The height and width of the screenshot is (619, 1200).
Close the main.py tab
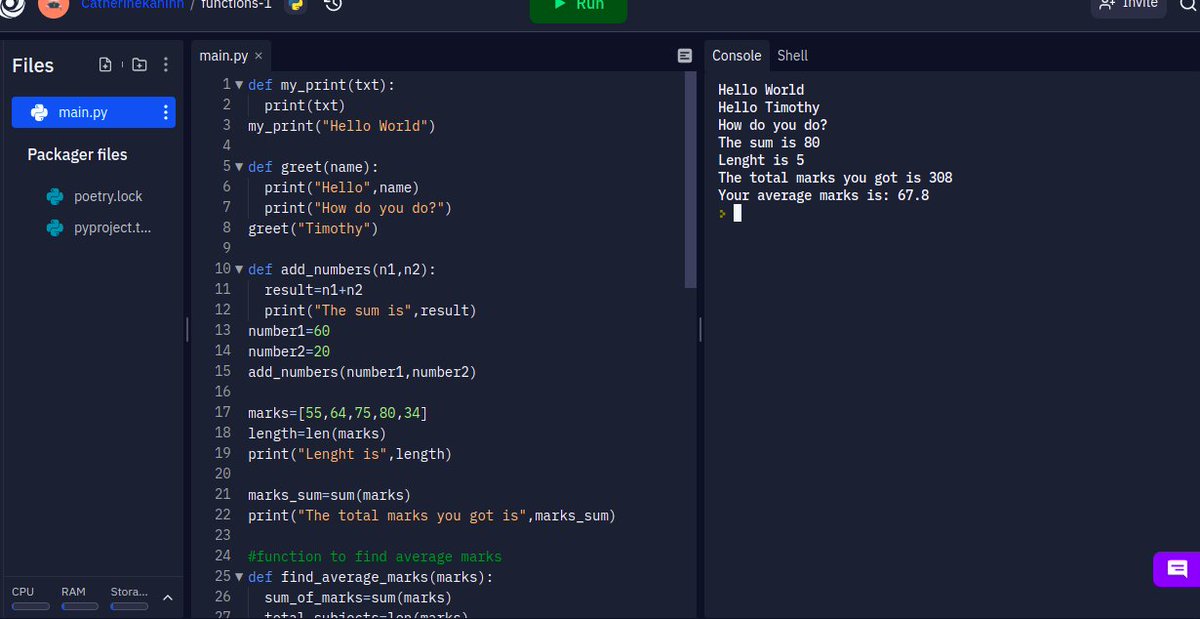[x=258, y=56]
